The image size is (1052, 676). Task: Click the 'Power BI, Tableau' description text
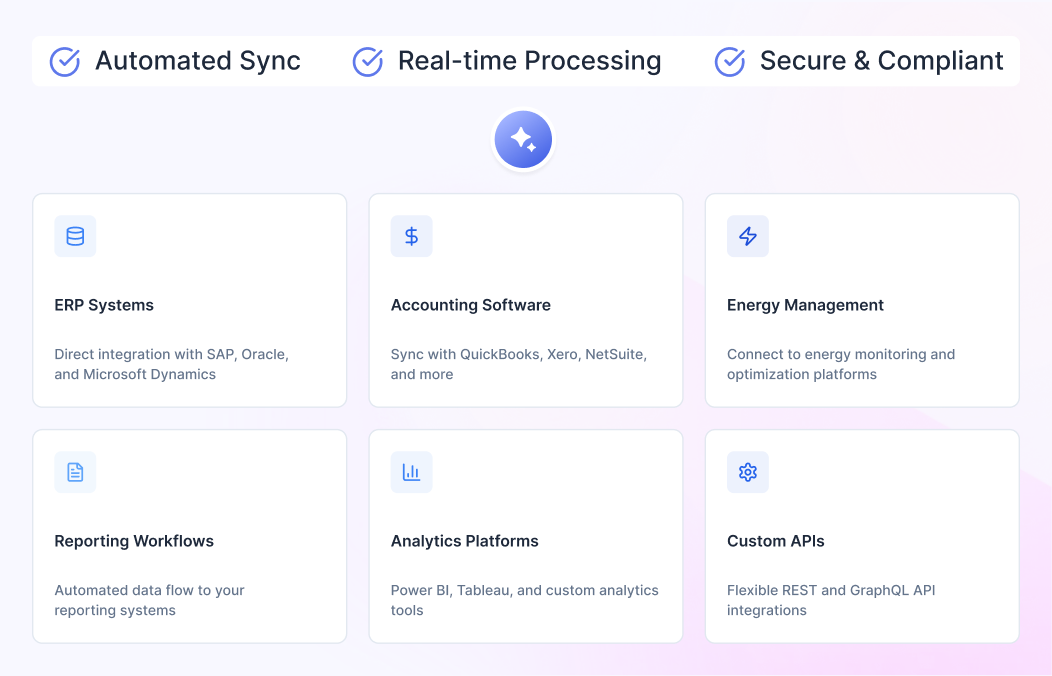[x=525, y=600]
